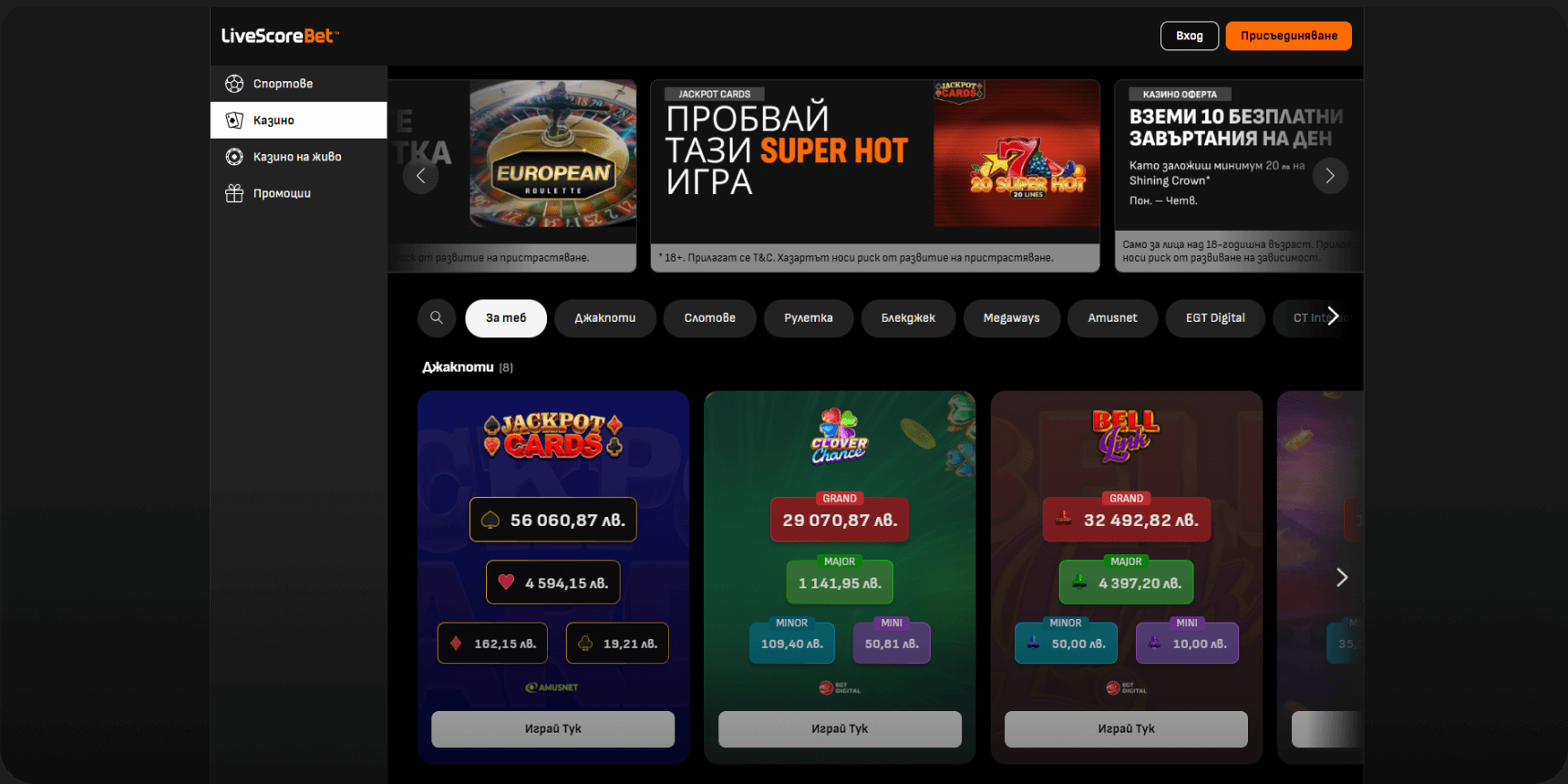The width and height of the screenshot is (1568, 784).
Task: Play Clover Chance via Играй Тук
Action: click(x=840, y=729)
